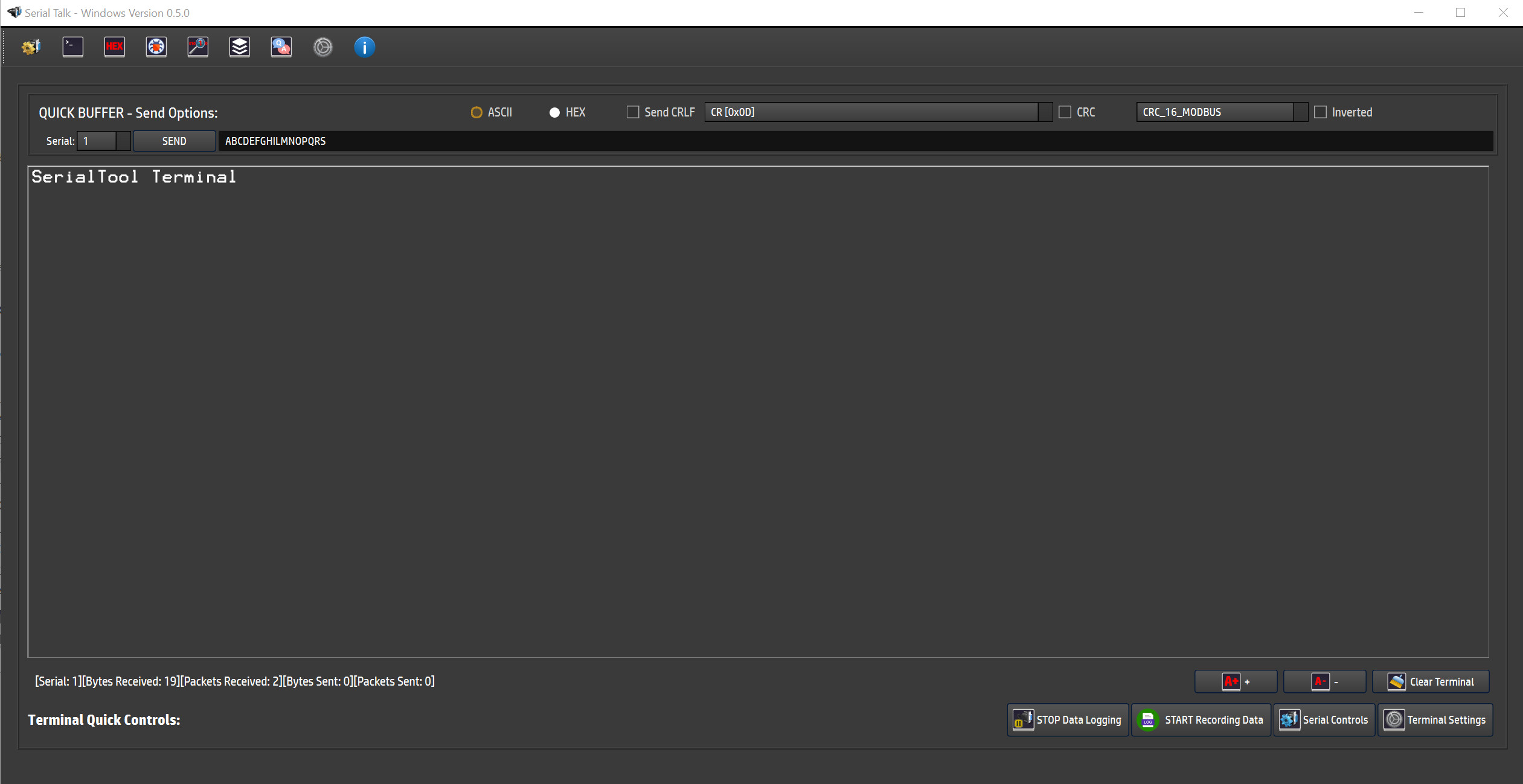
Task: Click START Recording Data button
Action: coord(1201,719)
